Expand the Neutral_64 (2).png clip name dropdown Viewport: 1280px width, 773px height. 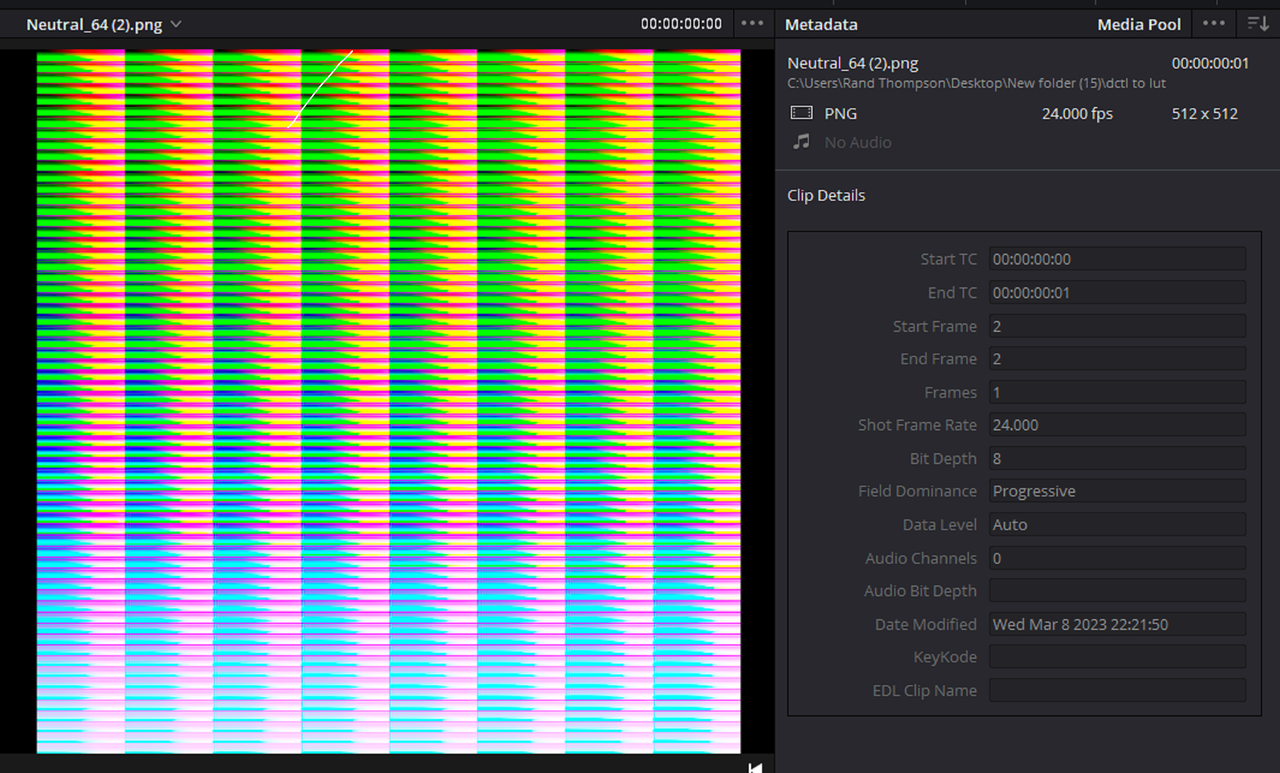[177, 24]
